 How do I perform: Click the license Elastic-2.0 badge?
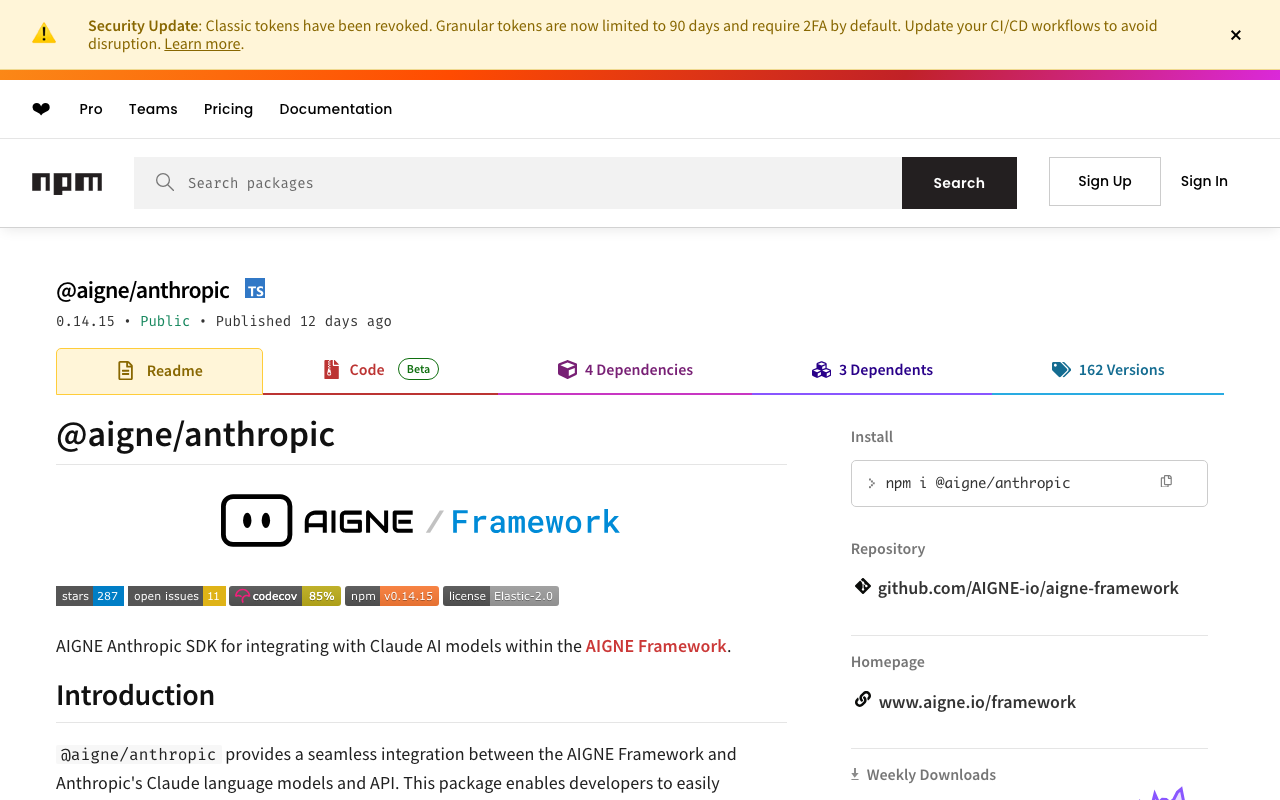[x=501, y=596]
